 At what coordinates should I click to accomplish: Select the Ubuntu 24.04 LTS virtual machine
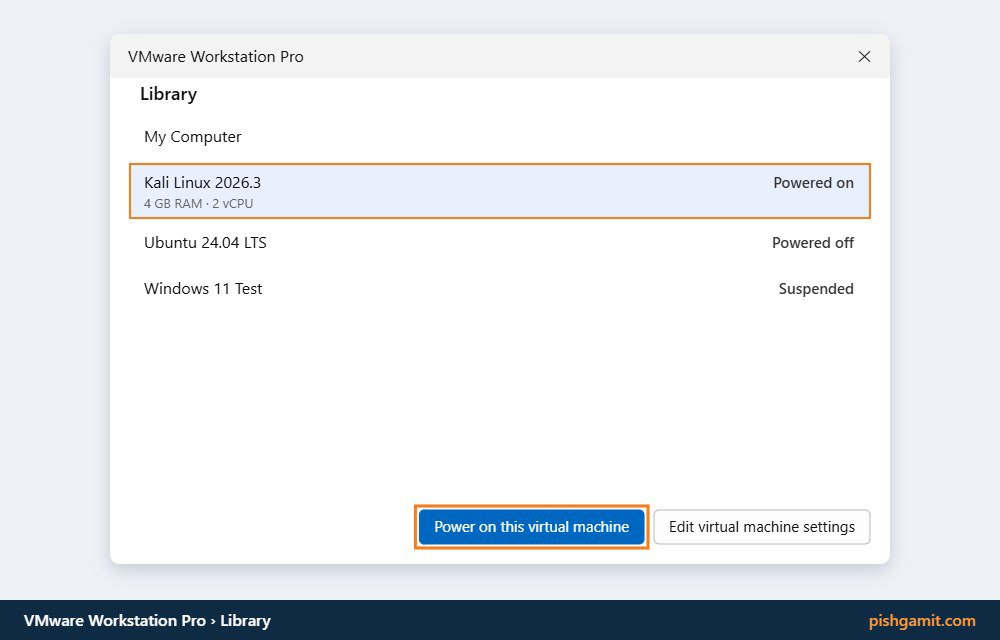500,243
